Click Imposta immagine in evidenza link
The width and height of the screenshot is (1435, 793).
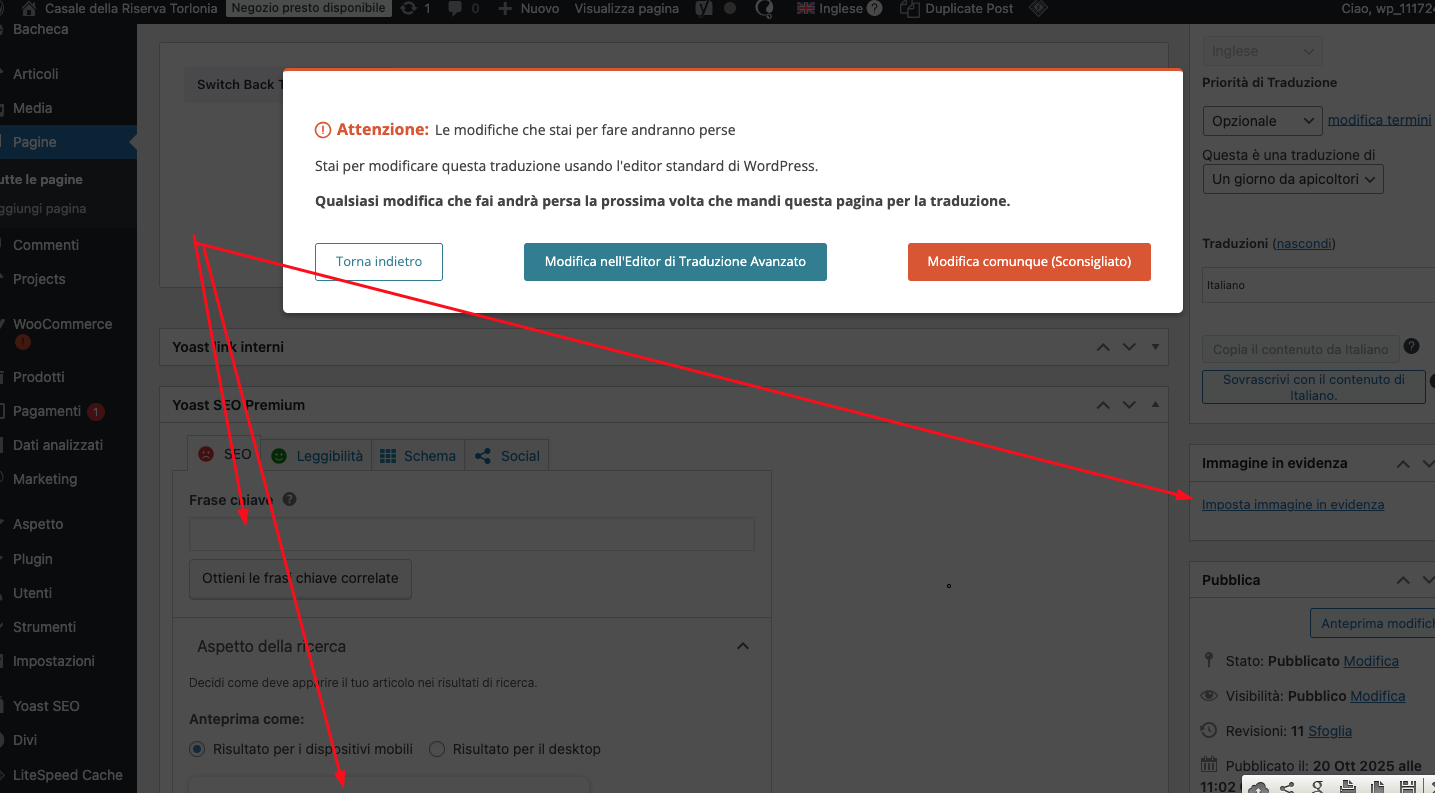1292,505
